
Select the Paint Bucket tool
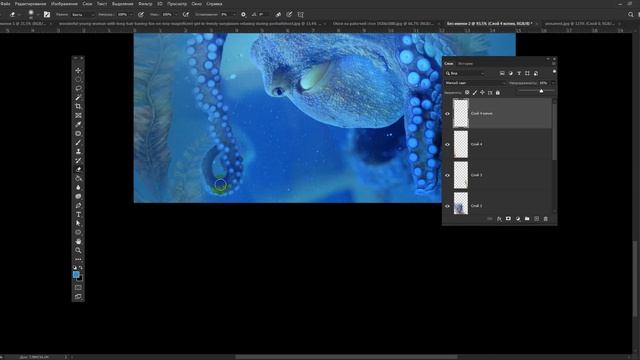point(78,178)
